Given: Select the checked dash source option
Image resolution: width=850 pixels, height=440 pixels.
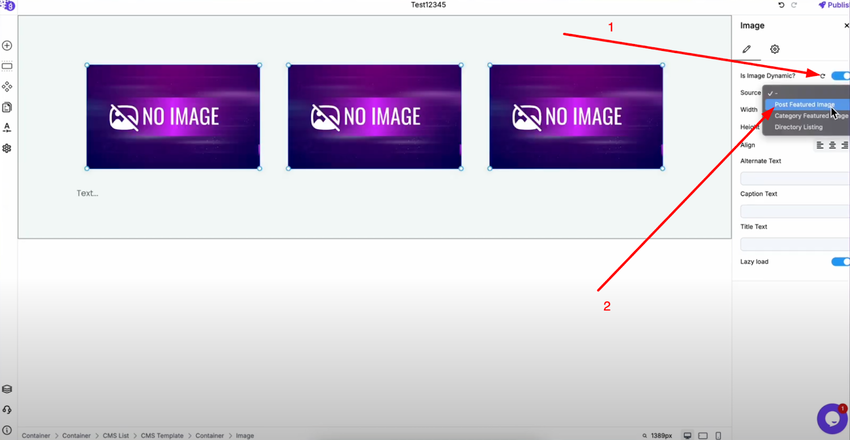Looking at the screenshot, I should tap(806, 93).
